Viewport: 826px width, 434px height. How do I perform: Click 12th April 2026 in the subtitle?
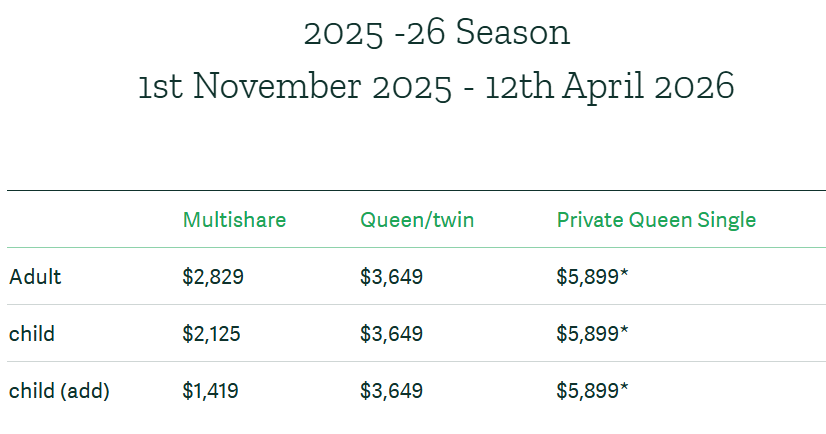pos(609,86)
